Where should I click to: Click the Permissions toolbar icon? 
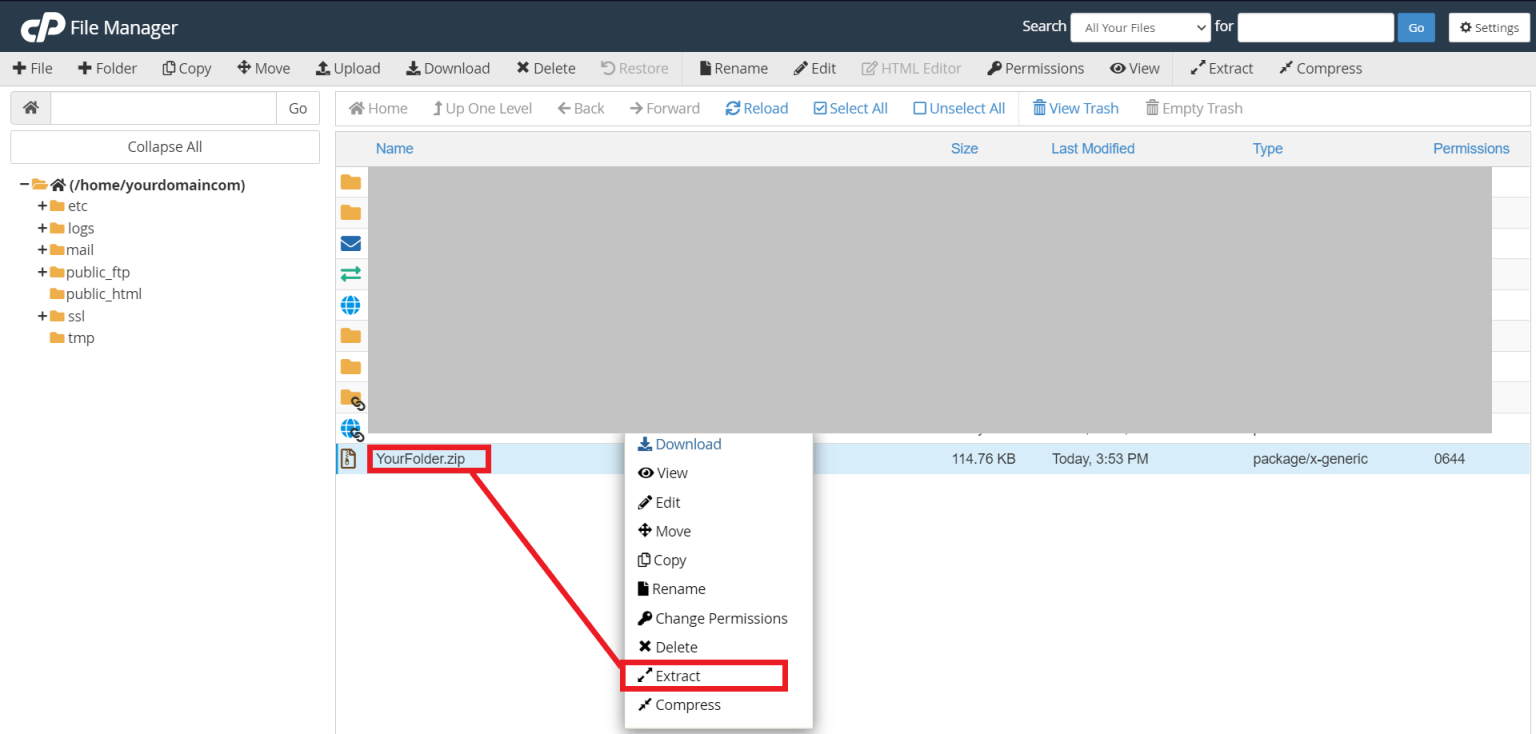(x=1035, y=68)
